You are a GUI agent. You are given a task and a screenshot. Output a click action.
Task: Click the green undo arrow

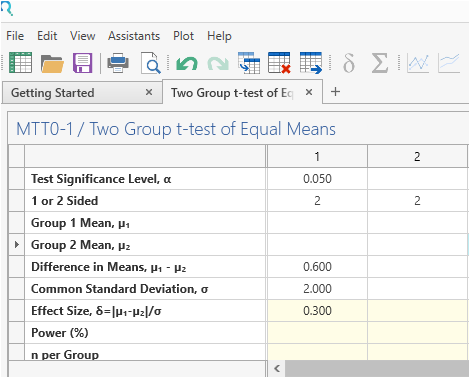[x=186, y=63]
